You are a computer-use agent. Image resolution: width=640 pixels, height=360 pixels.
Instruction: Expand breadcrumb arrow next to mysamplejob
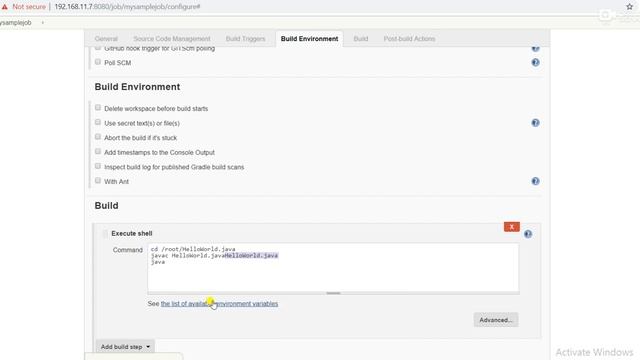pos(42,23)
